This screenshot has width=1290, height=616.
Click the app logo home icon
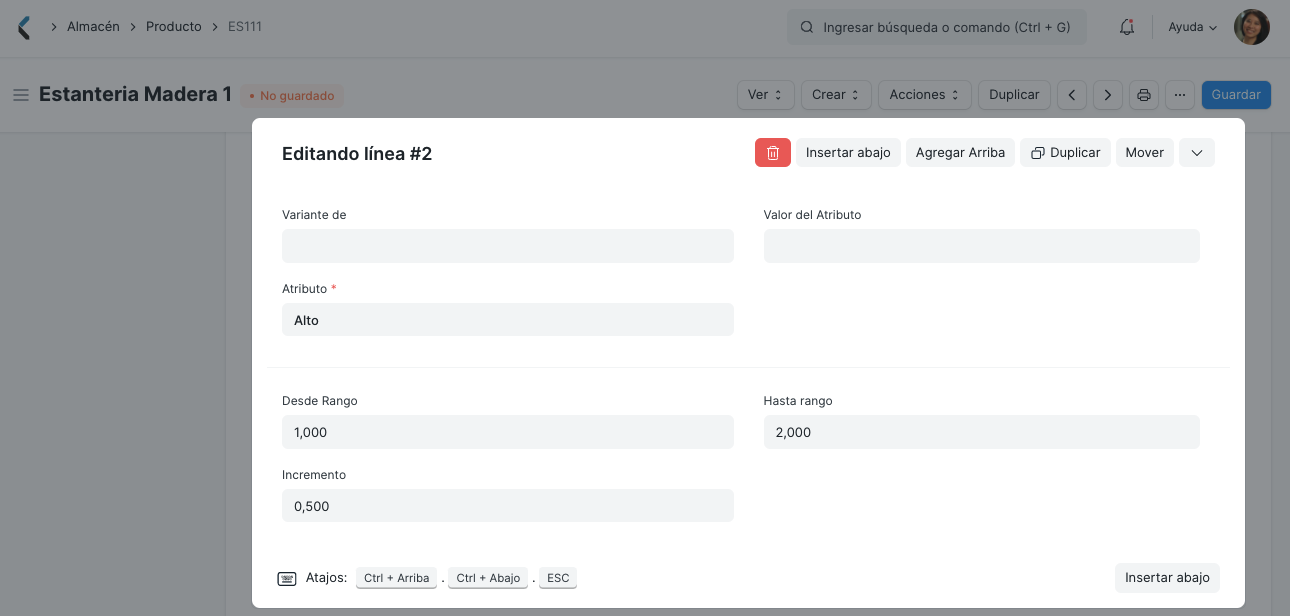tap(24, 27)
